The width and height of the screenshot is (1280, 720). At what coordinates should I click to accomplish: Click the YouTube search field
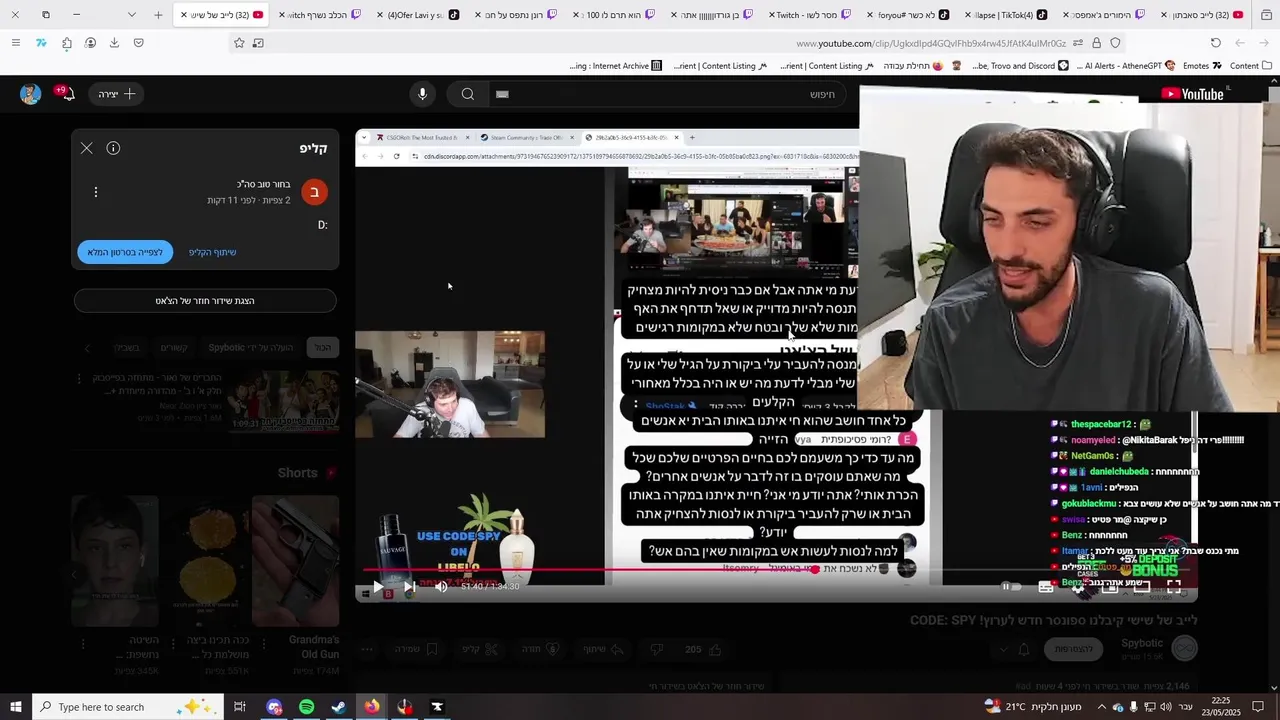(666, 94)
